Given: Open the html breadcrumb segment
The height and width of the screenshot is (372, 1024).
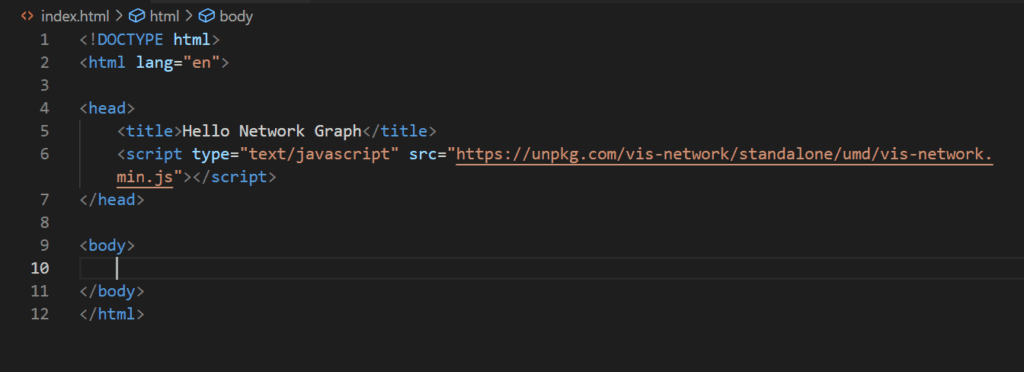Looking at the screenshot, I should [164, 16].
